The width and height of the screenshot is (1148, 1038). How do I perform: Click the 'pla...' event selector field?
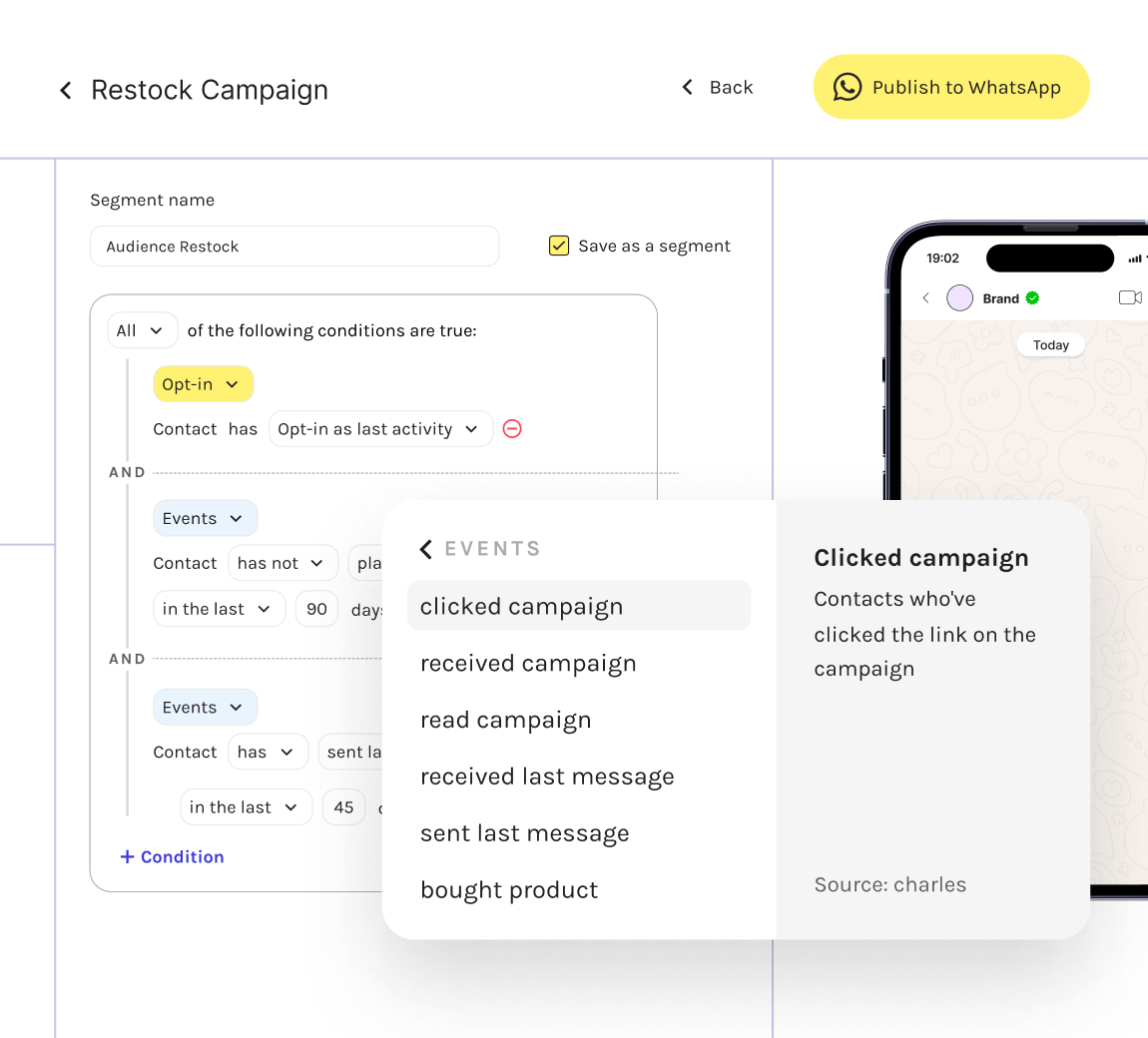[366, 563]
